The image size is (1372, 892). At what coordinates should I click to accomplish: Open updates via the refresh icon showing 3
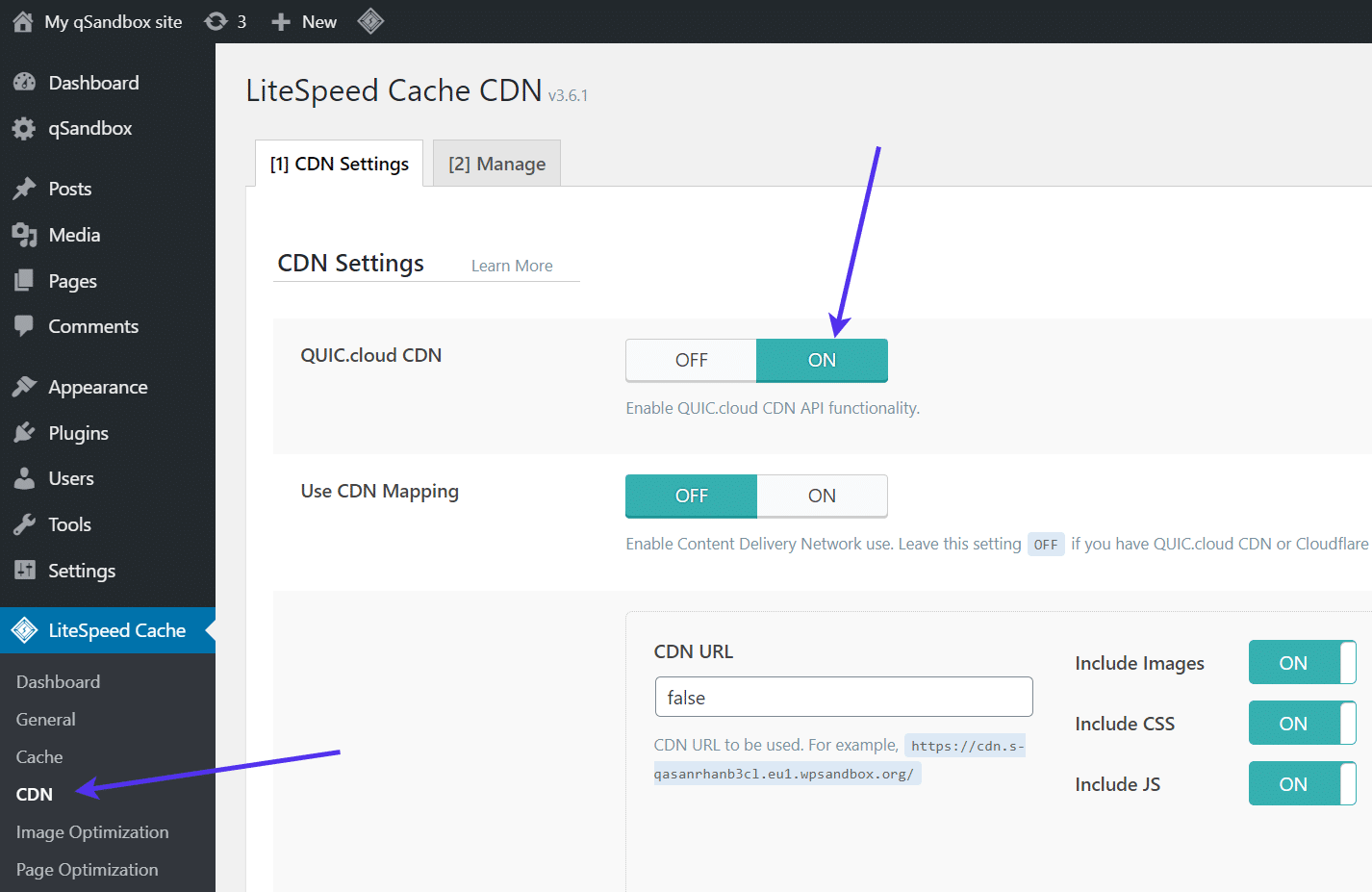coord(217,21)
